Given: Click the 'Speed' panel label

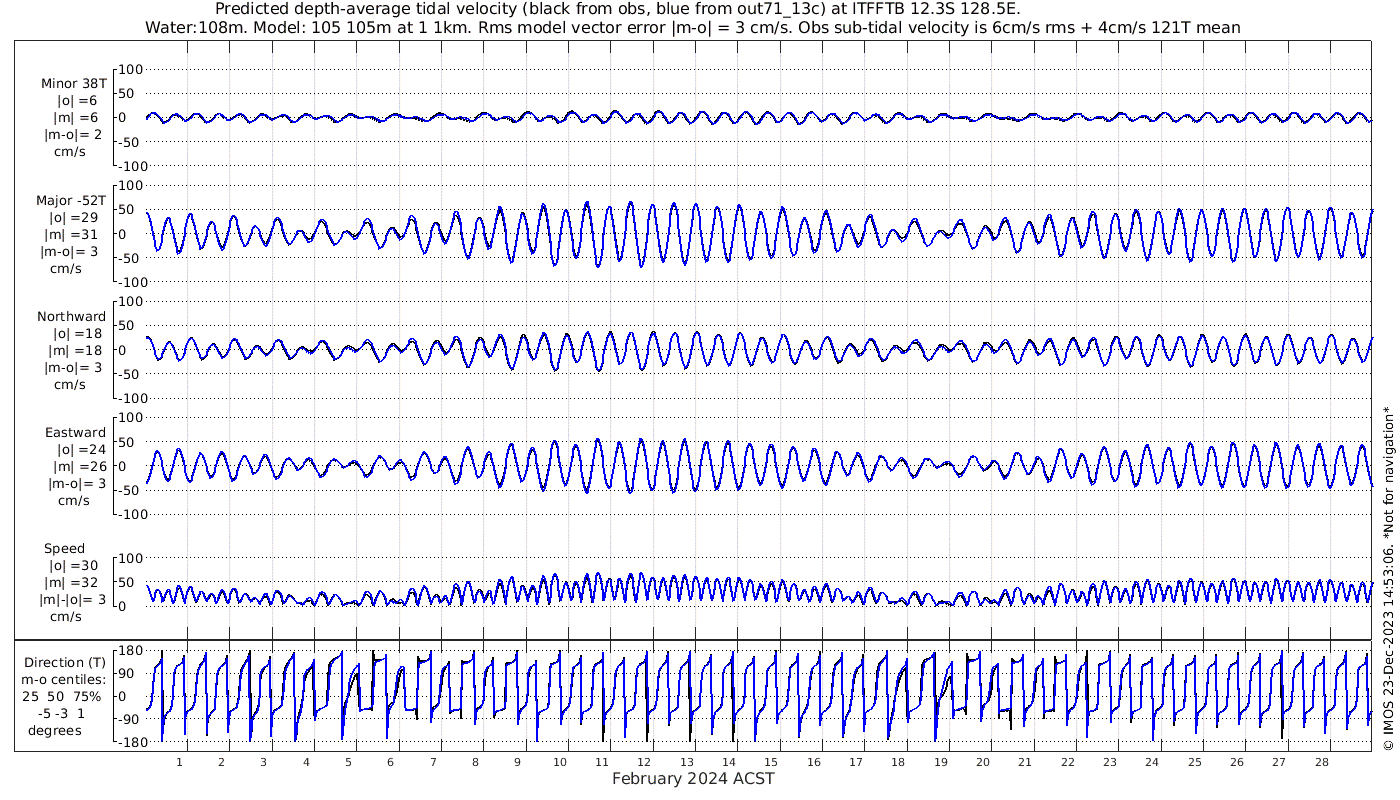Looking at the screenshot, I should [65, 549].
